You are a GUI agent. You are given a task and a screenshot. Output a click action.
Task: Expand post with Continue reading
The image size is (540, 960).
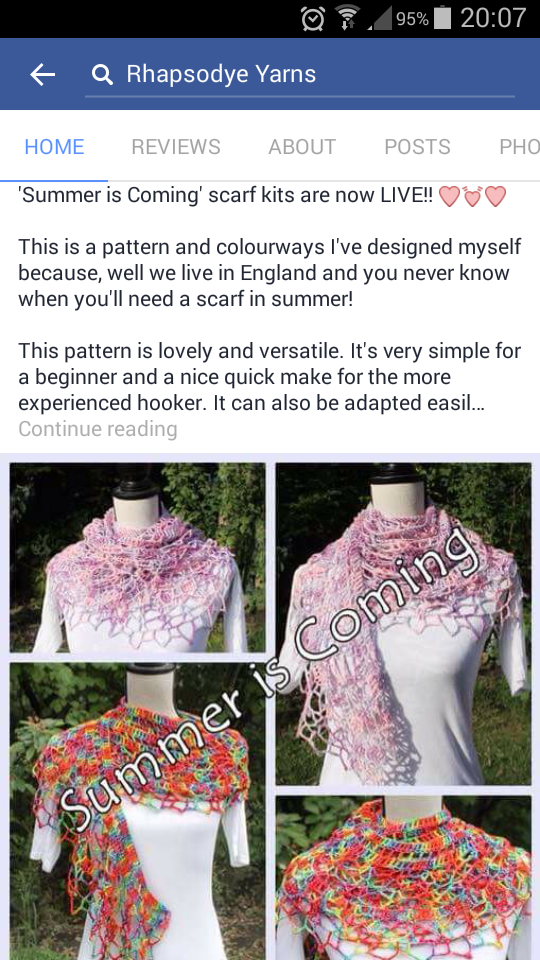98,429
